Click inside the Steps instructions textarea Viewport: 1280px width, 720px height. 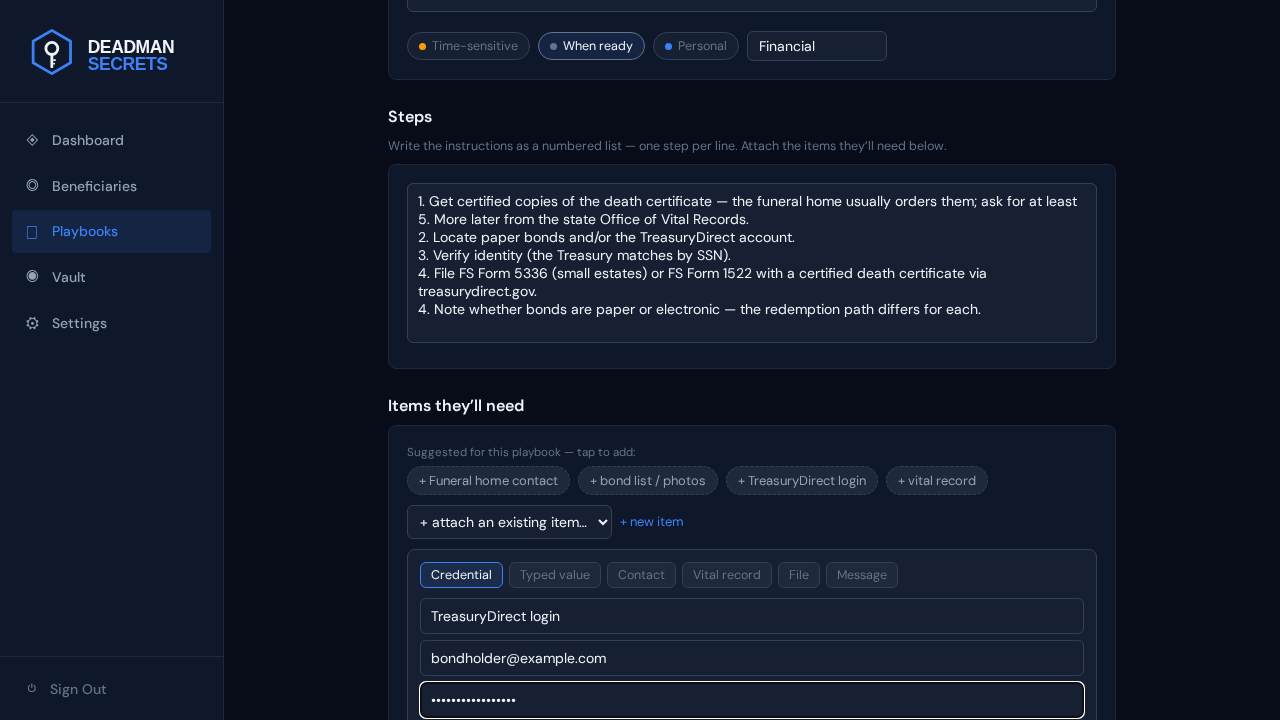coord(752,263)
